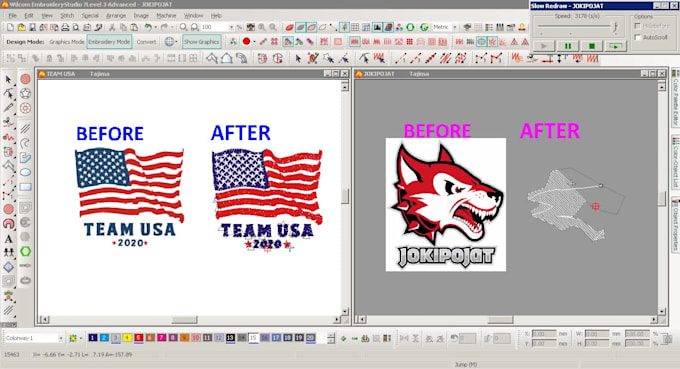This screenshot has height=369, width=680.
Task: Select the arrow Select Object tool in left toolbox
Action: coord(8,79)
